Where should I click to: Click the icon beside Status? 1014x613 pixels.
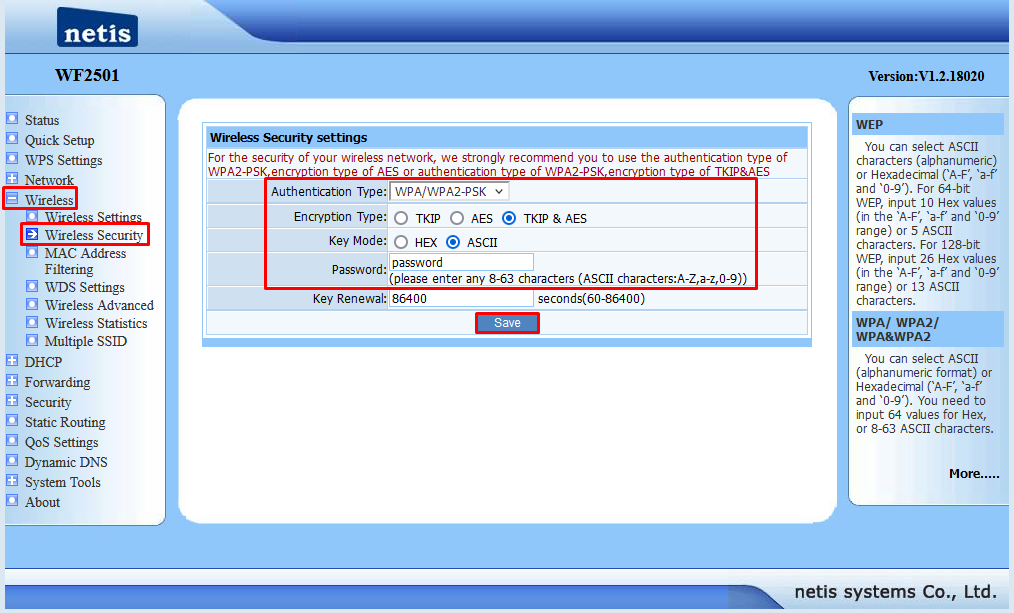(12, 119)
